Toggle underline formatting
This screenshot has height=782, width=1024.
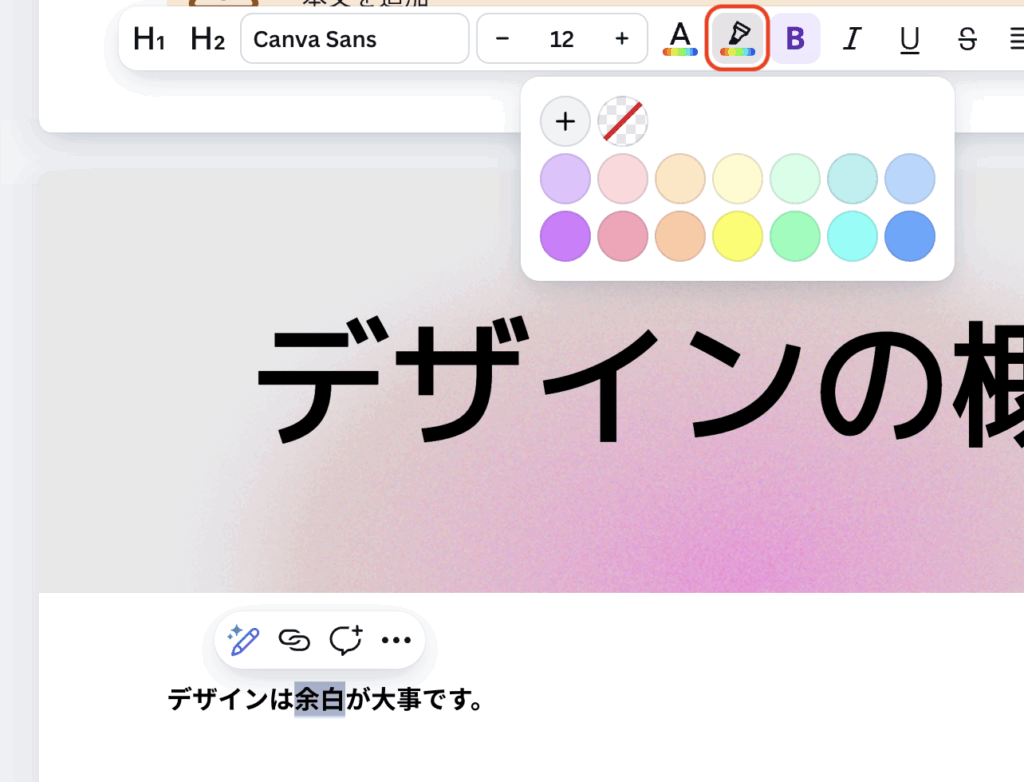pyautogui.click(x=909, y=39)
